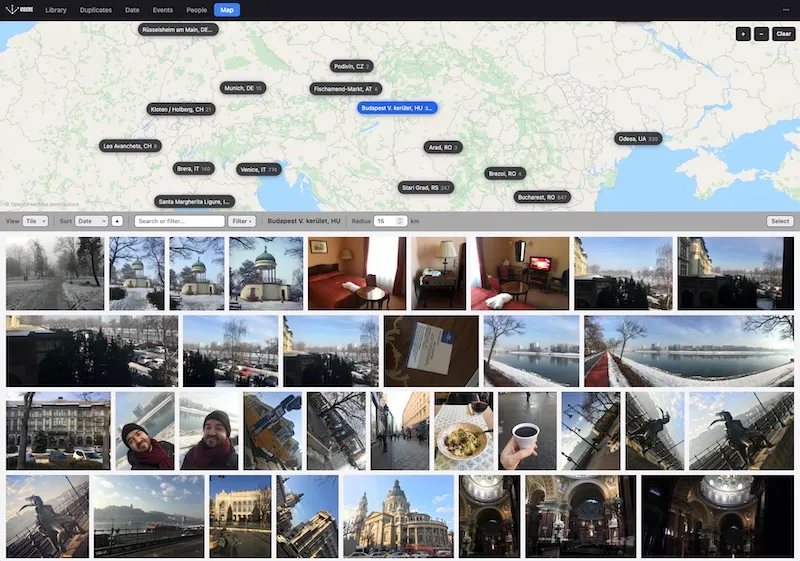Select the Santa Margherita Ligure marker
The height and width of the screenshot is (561, 800).
194,201
